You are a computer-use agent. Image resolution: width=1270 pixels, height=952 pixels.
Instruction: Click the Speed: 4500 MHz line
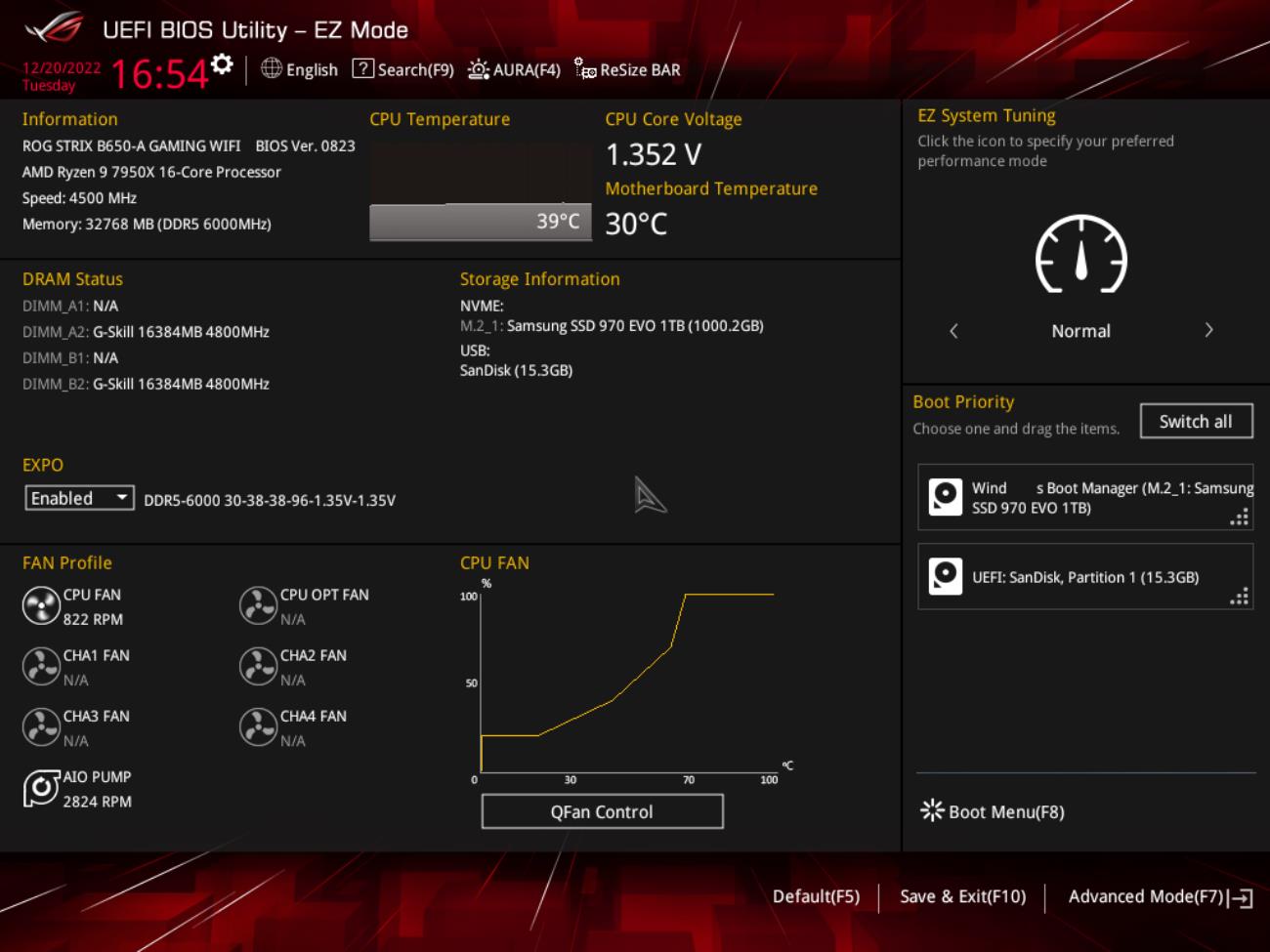click(79, 198)
